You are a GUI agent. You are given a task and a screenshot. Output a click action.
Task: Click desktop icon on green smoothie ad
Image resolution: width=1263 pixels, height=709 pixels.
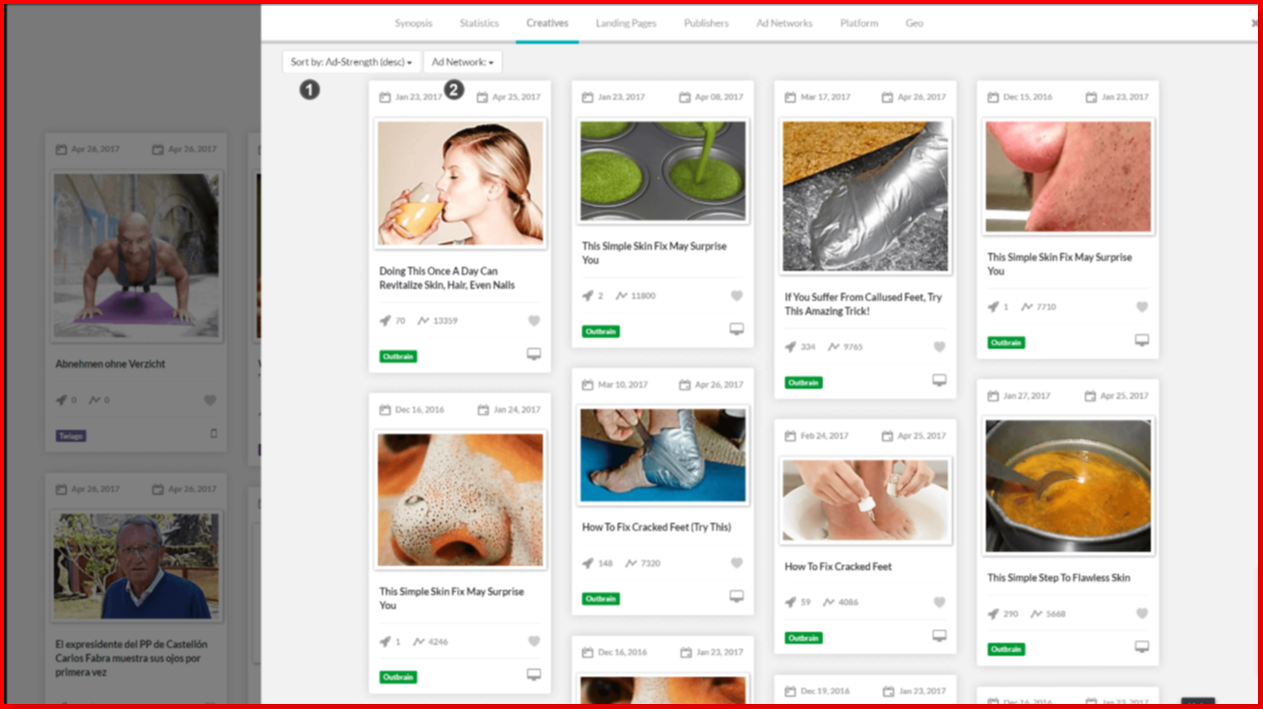pos(737,329)
